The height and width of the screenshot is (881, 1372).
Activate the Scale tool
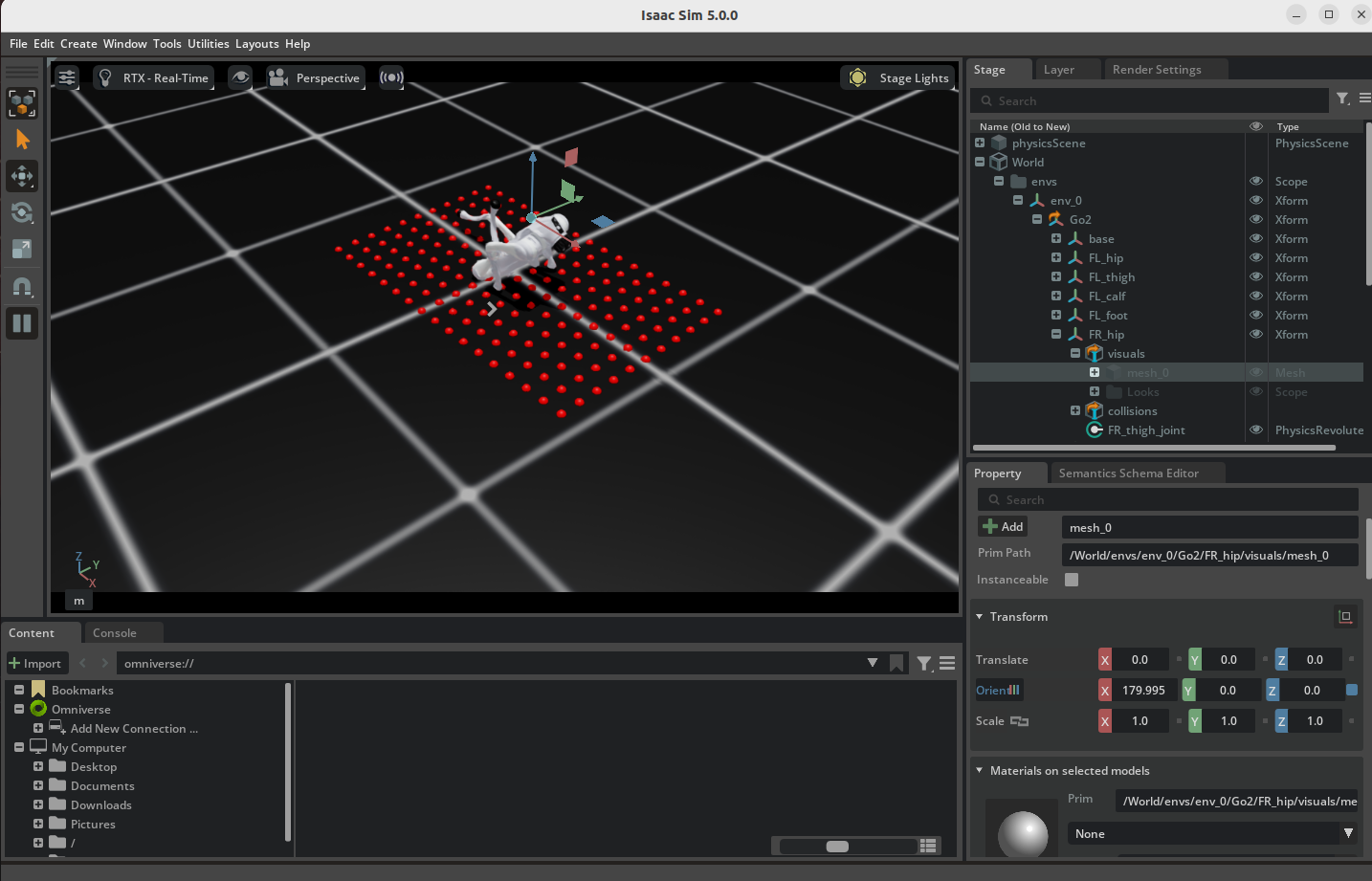point(22,249)
